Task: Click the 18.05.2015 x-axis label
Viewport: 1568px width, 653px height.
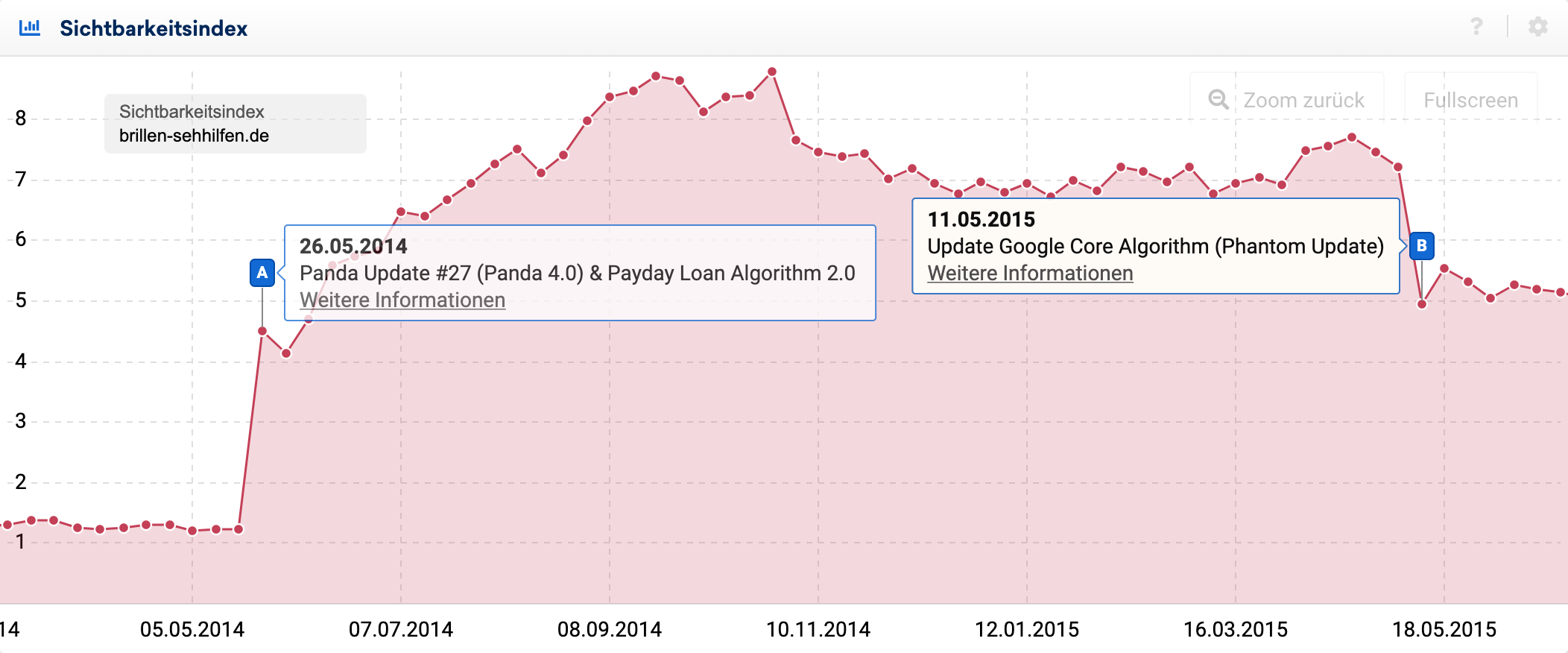Action: [1444, 630]
